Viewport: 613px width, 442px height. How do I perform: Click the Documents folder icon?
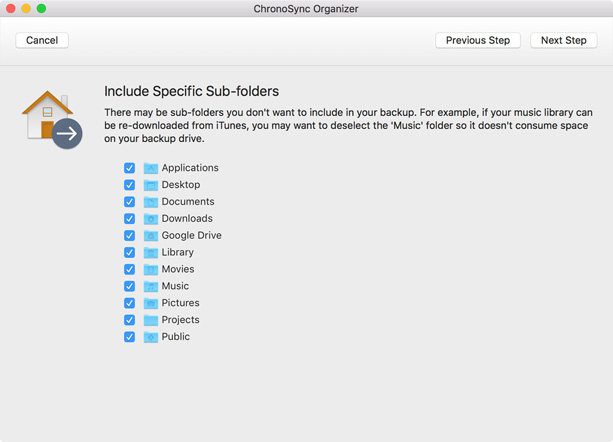pyautogui.click(x=151, y=202)
